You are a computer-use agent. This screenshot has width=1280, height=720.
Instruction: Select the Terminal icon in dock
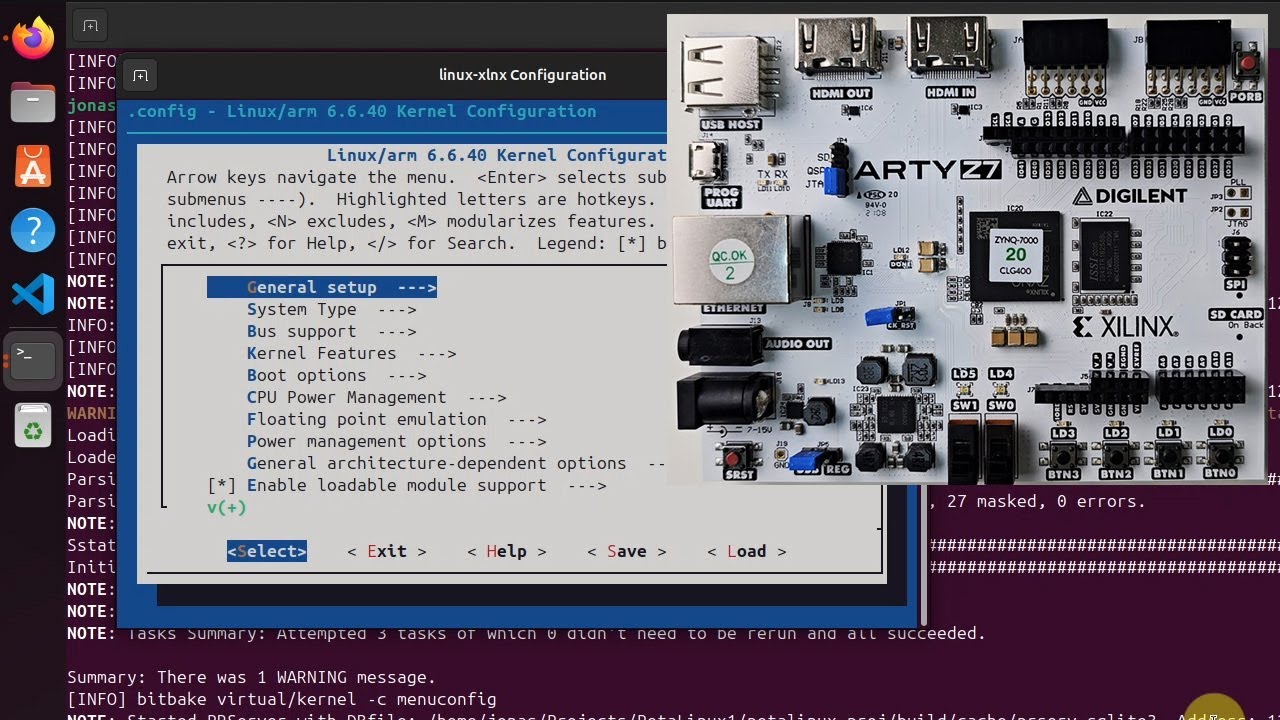tap(33, 359)
